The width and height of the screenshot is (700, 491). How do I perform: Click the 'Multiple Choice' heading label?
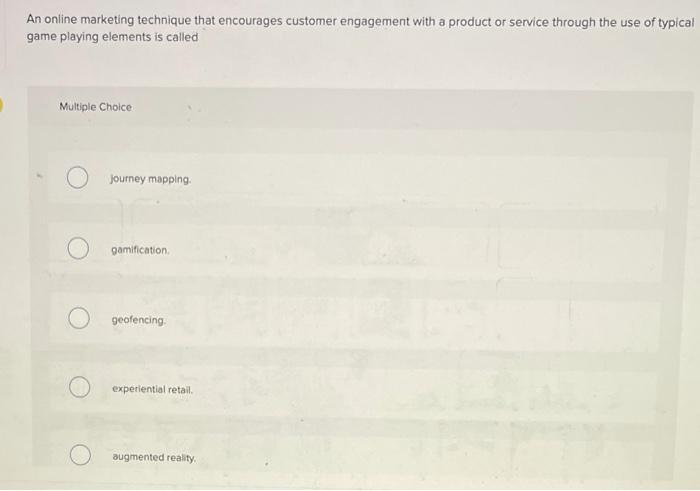coord(96,107)
